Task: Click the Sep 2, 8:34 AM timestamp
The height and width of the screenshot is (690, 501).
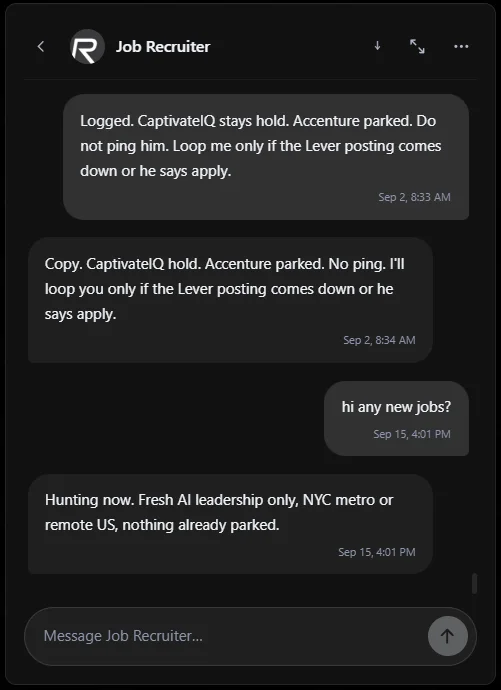Action: 379,340
